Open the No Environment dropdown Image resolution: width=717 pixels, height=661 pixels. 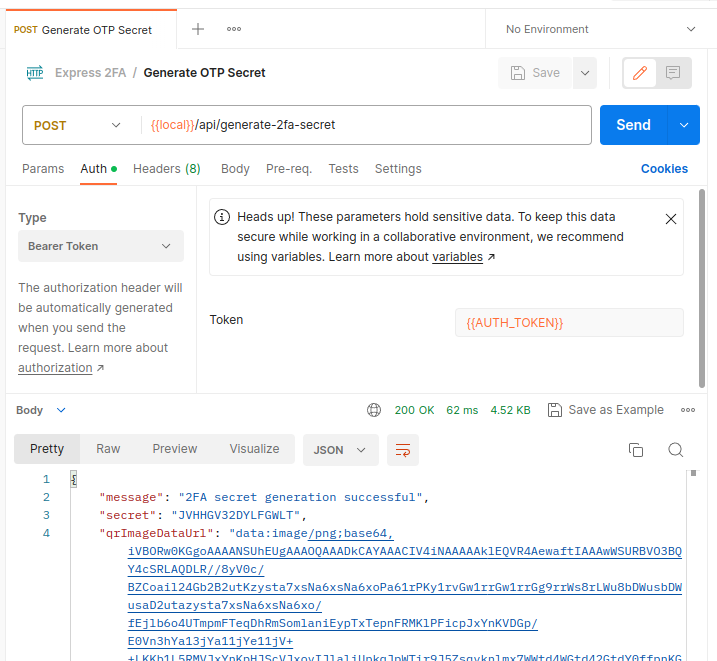coord(601,29)
